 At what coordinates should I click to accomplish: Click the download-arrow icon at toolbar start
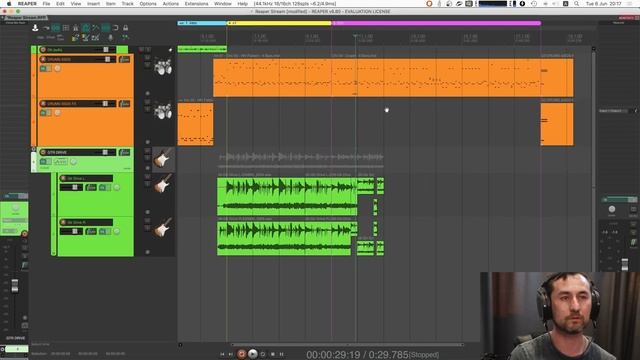pyautogui.click(x=35, y=28)
